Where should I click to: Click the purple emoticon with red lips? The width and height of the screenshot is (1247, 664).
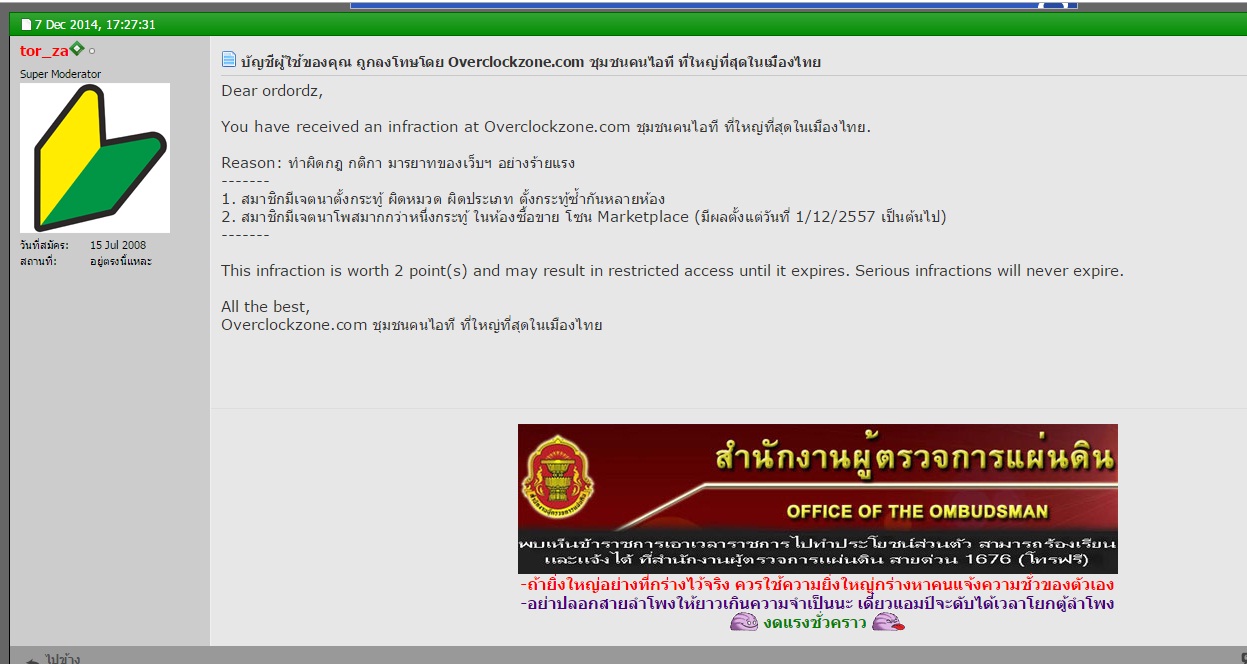click(x=888, y=623)
